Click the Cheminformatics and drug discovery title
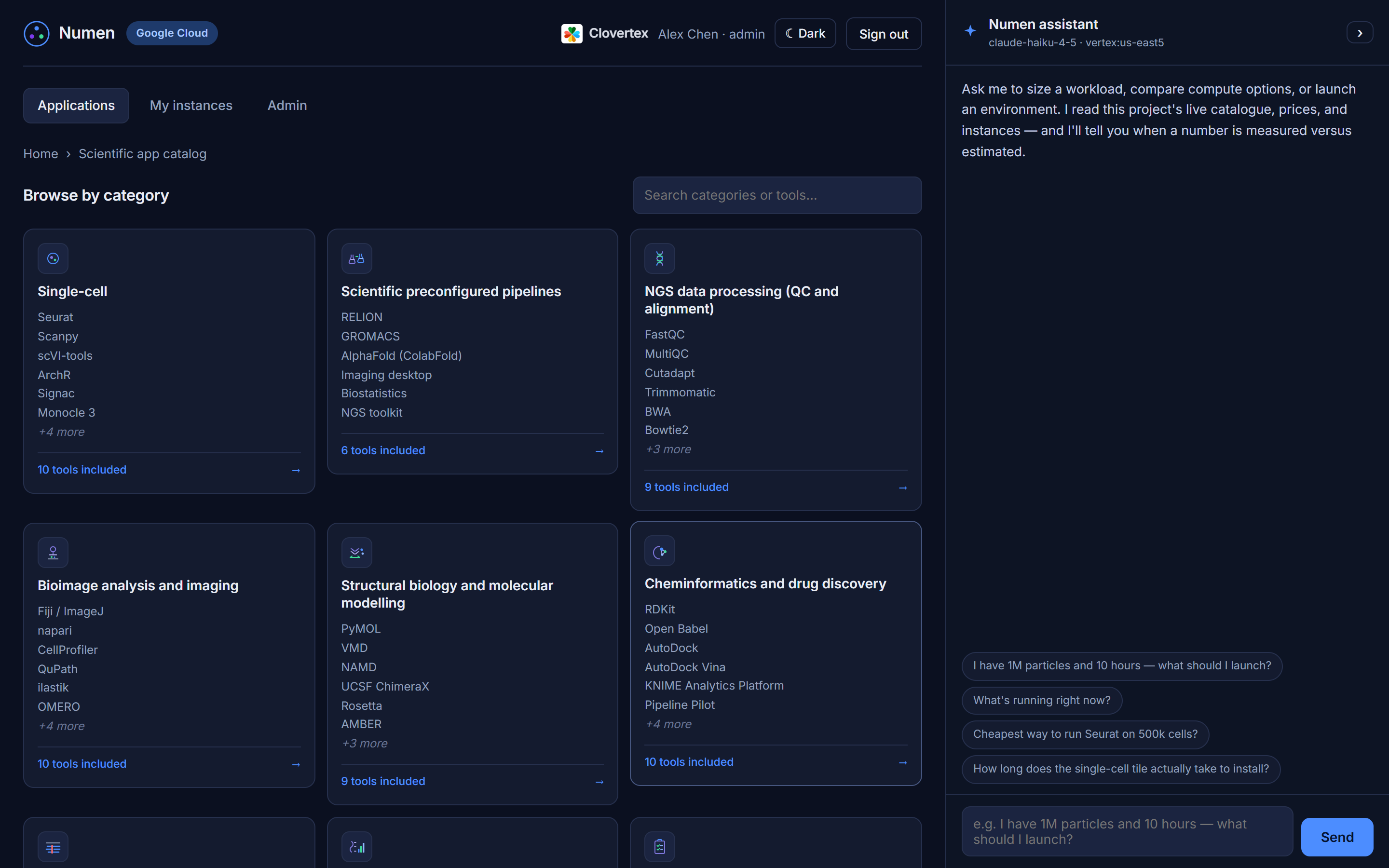Viewport: 1389px width, 868px height. point(765,584)
